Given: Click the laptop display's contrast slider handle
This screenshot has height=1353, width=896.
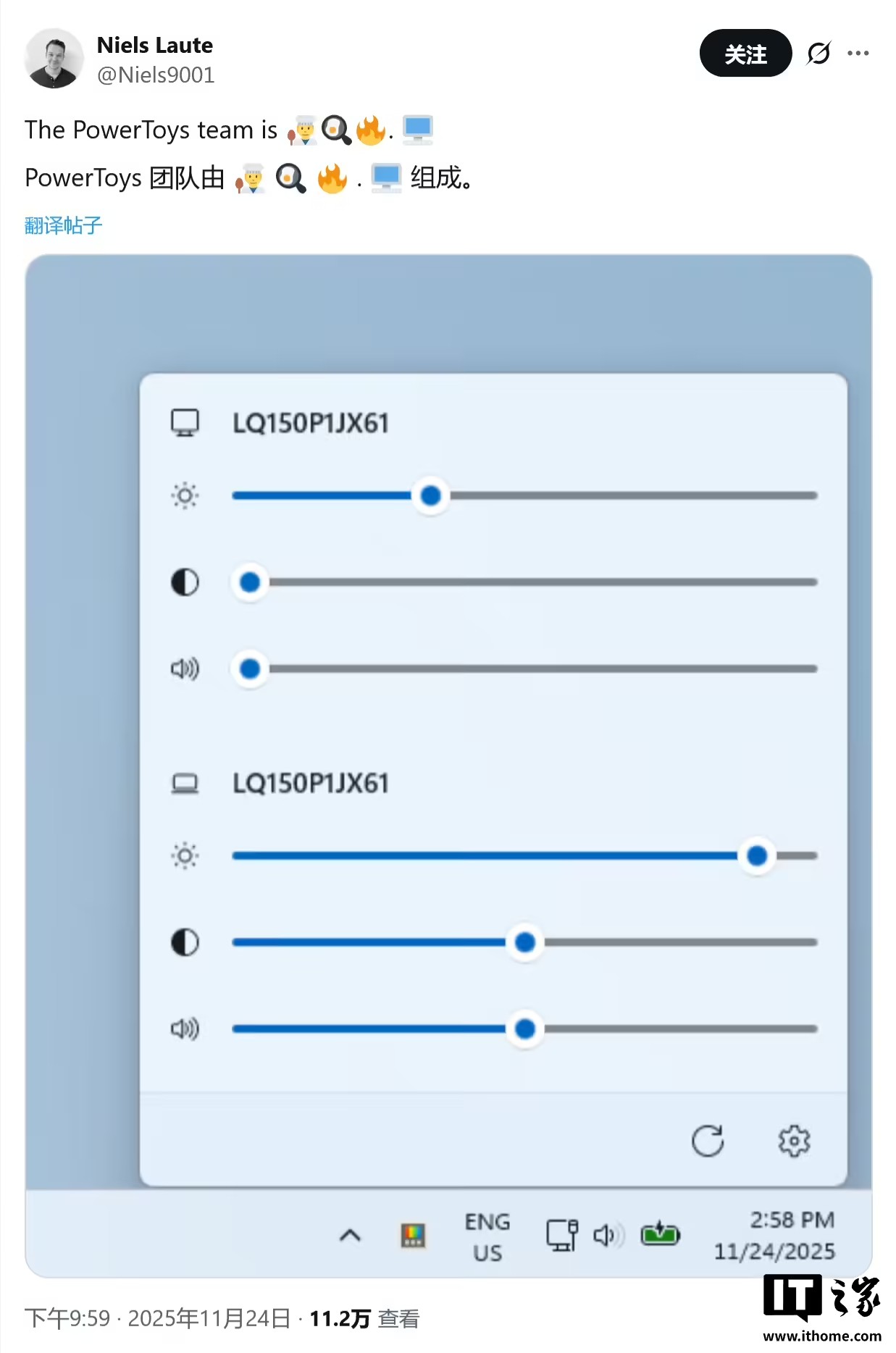Looking at the screenshot, I should [x=525, y=942].
